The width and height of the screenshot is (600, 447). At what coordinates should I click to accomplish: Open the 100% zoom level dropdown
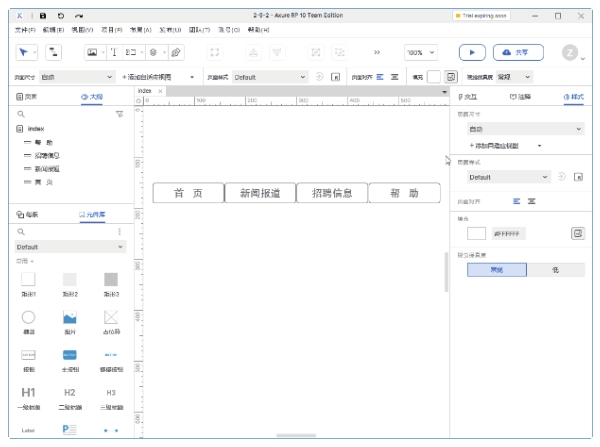(x=420, y=51)
